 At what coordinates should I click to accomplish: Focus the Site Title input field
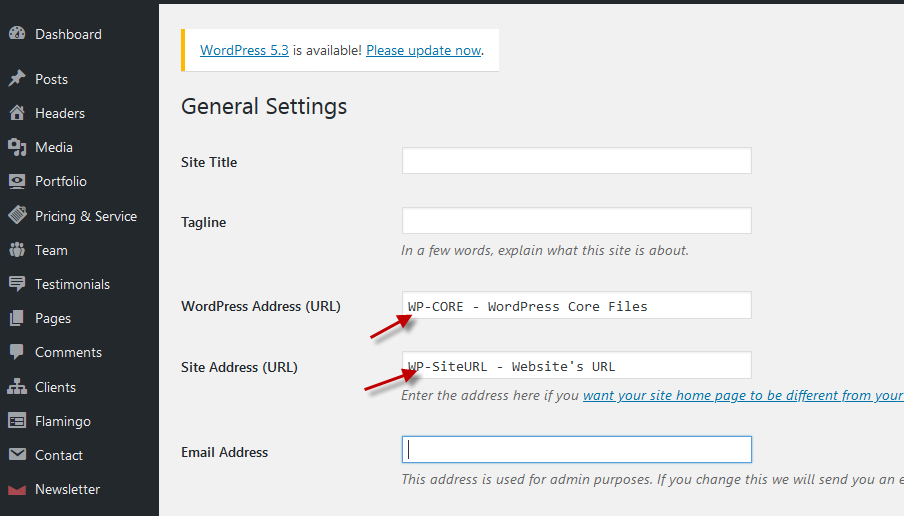(577, 160)
